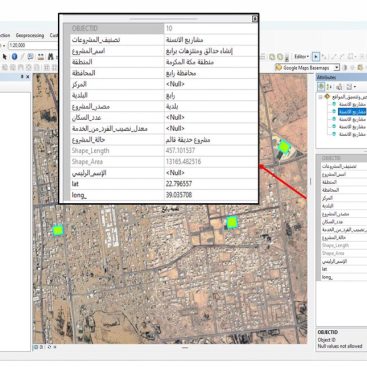Screen dimensions: 367x367
Task: Click the map scale 1:20,000 field
Action: [x=33, y=45]
